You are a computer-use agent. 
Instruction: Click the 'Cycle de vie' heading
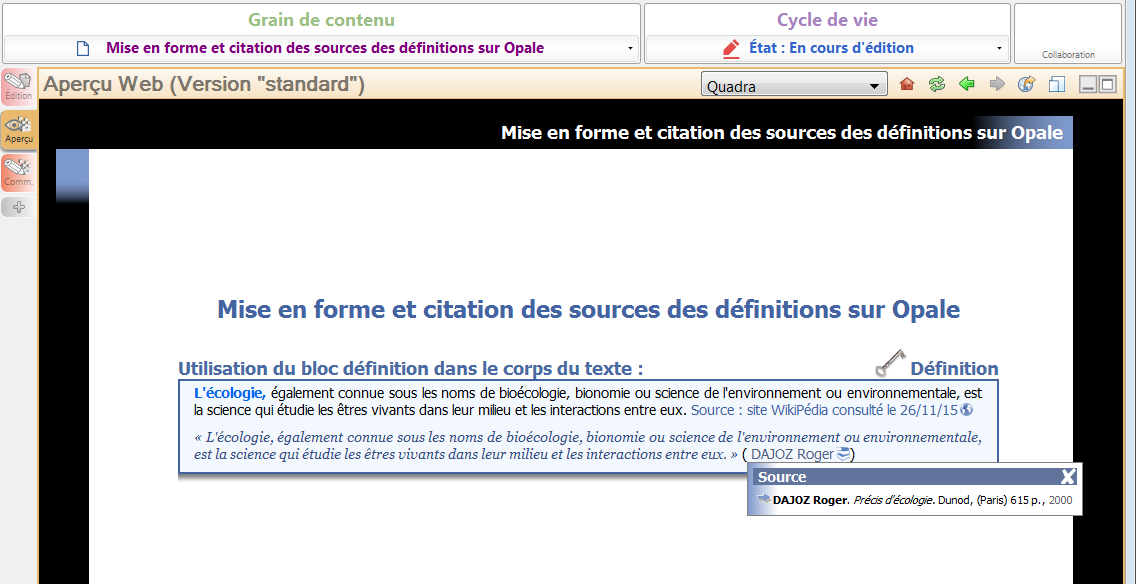point(827,20)
